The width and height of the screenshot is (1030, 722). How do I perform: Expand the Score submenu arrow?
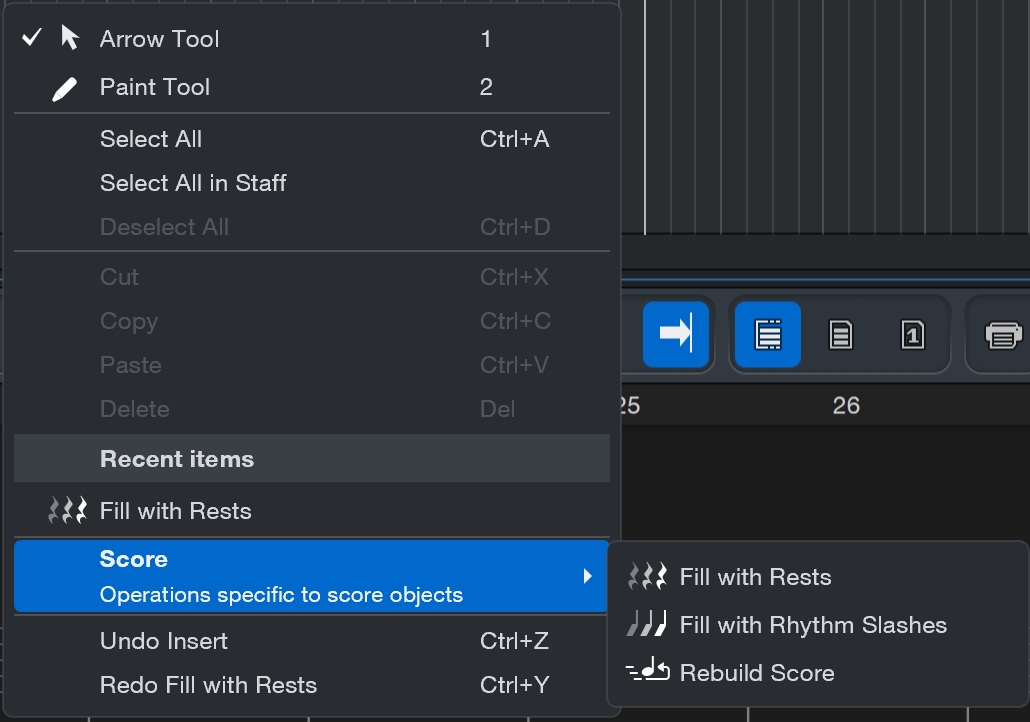pos(587,576)
